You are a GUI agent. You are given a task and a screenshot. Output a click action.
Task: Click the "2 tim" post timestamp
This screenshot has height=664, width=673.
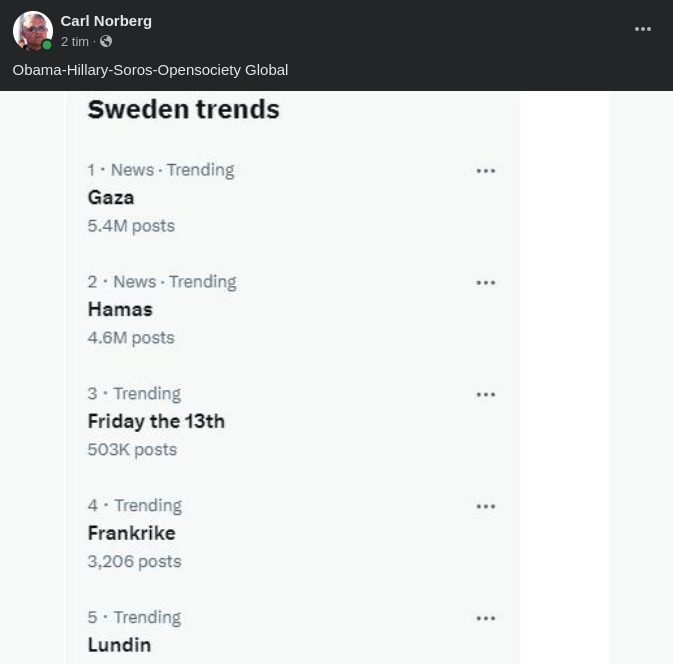tap(75, 42)
